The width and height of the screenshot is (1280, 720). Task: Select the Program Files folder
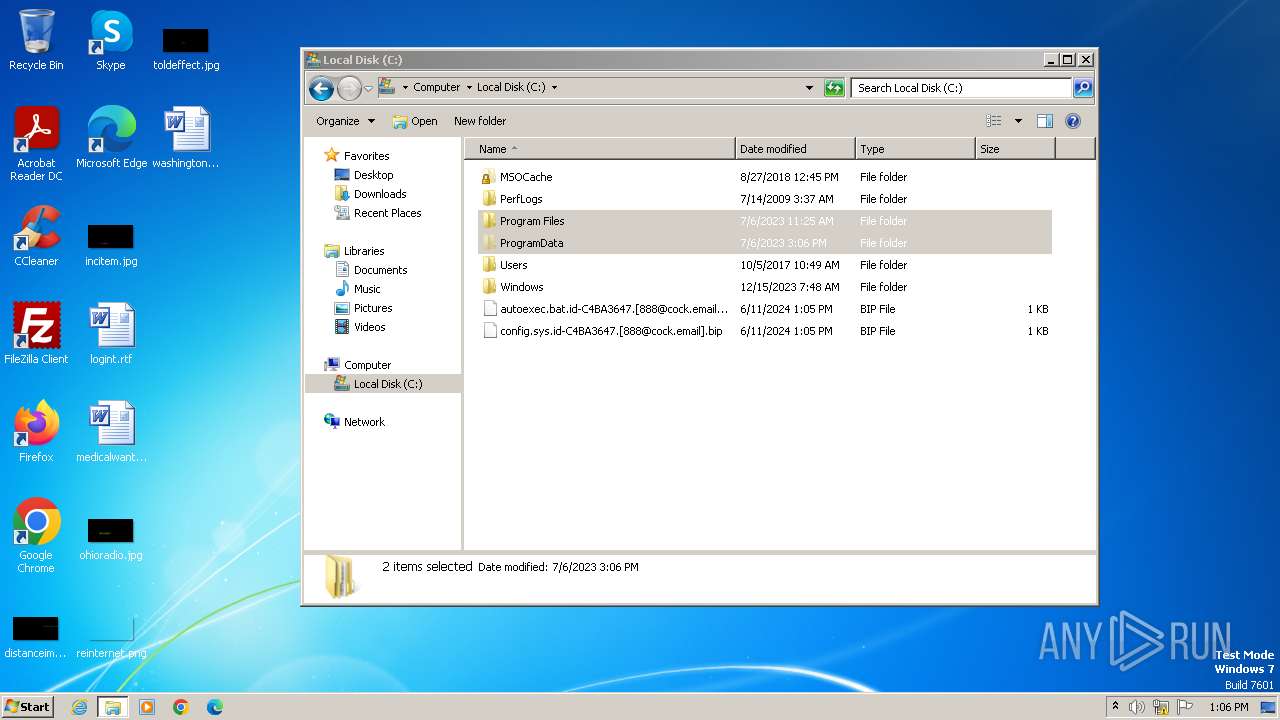pos(765,221)
